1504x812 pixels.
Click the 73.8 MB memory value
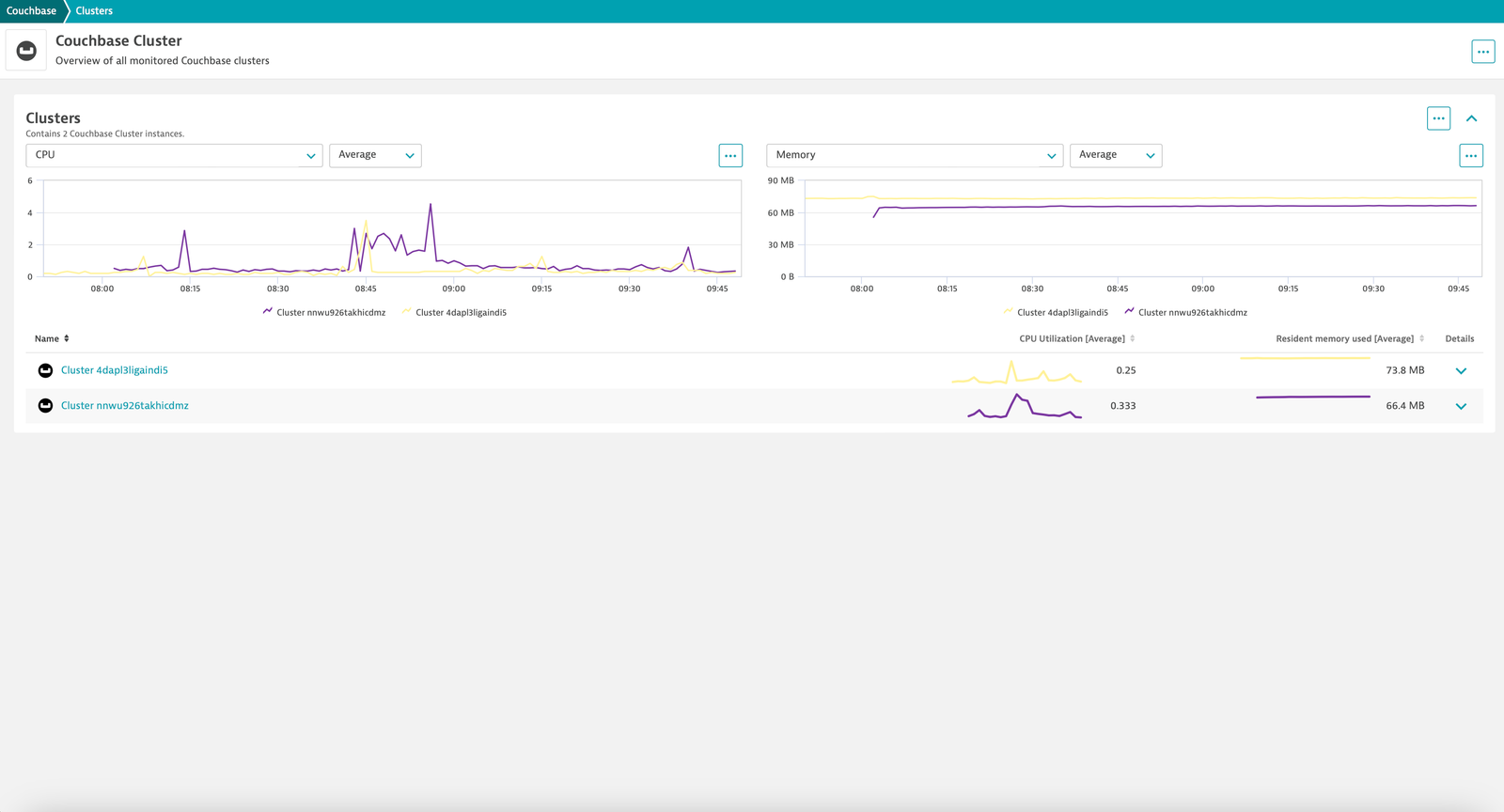1405,370
